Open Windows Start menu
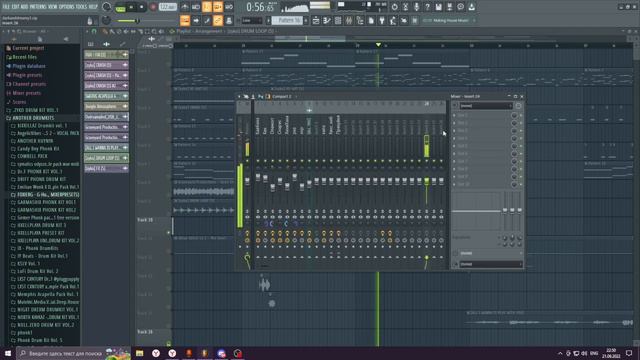The height and width of the screenshot is (360, 640). [x=8, y=353]
